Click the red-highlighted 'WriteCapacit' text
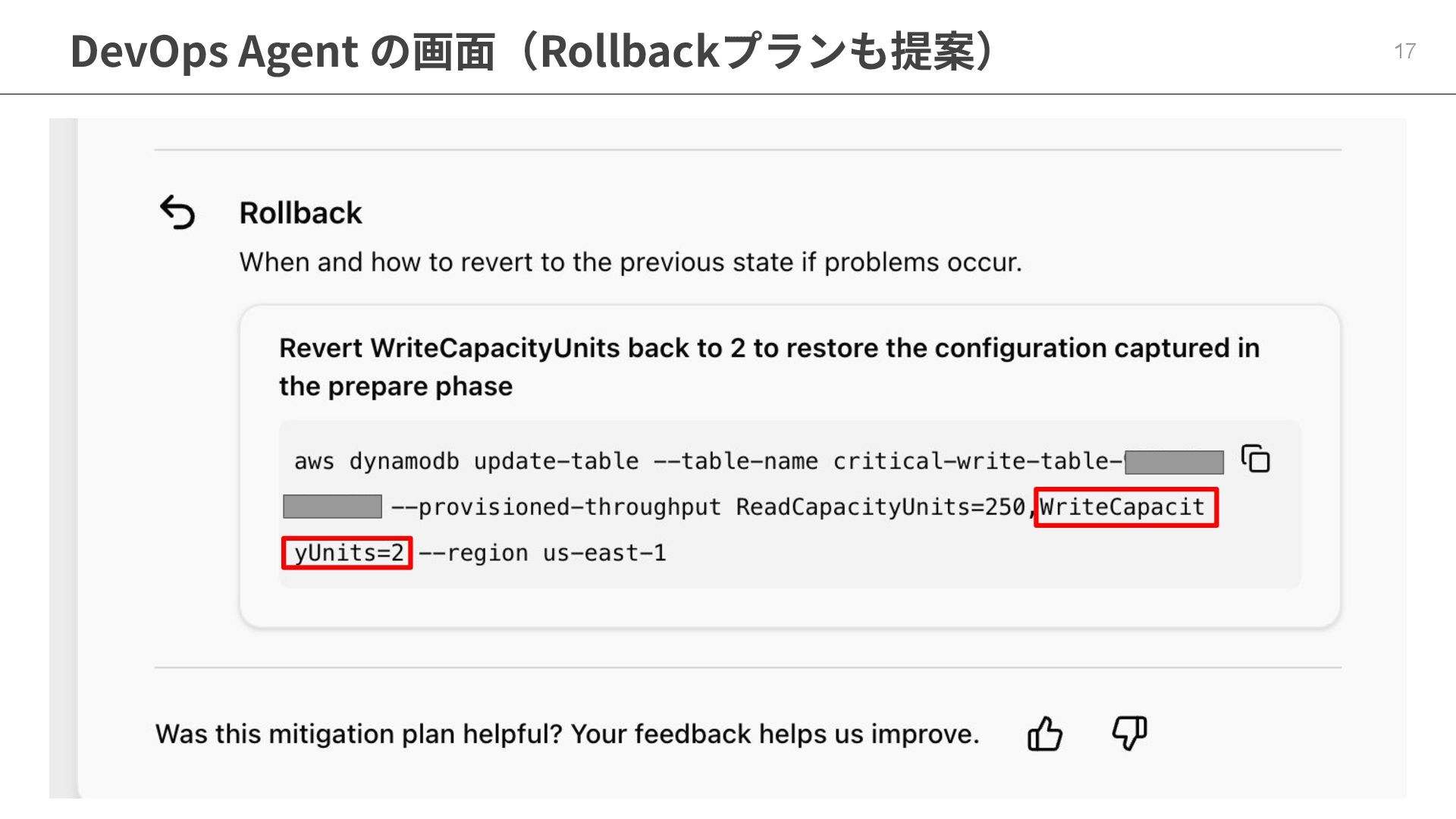This screenshot has height=819, width=1456. [x=1125, y=507]
